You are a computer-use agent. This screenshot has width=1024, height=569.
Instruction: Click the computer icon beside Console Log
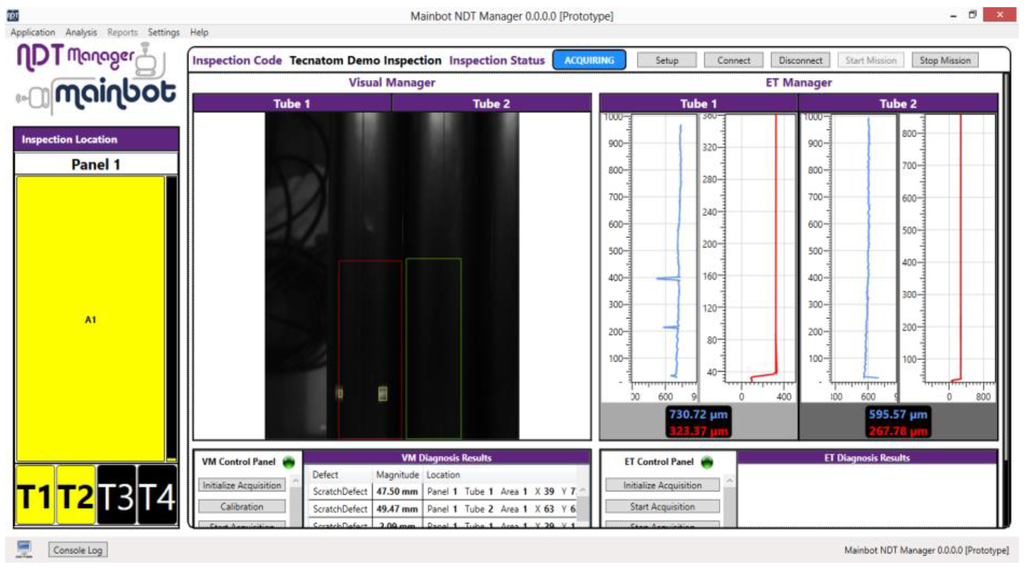click(25, 549)
